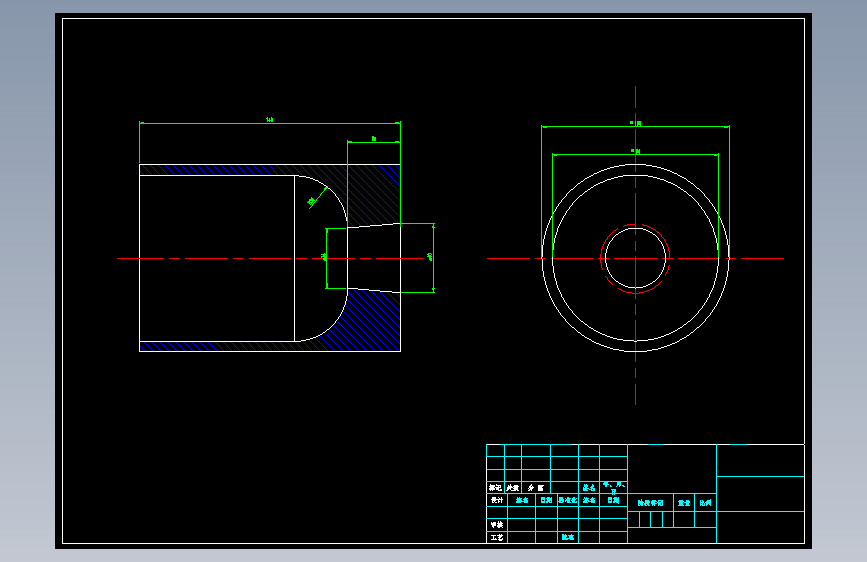Select the 设计 cell in title block
The height and width of the screenshot is (562, 867).
click(497, 500)
